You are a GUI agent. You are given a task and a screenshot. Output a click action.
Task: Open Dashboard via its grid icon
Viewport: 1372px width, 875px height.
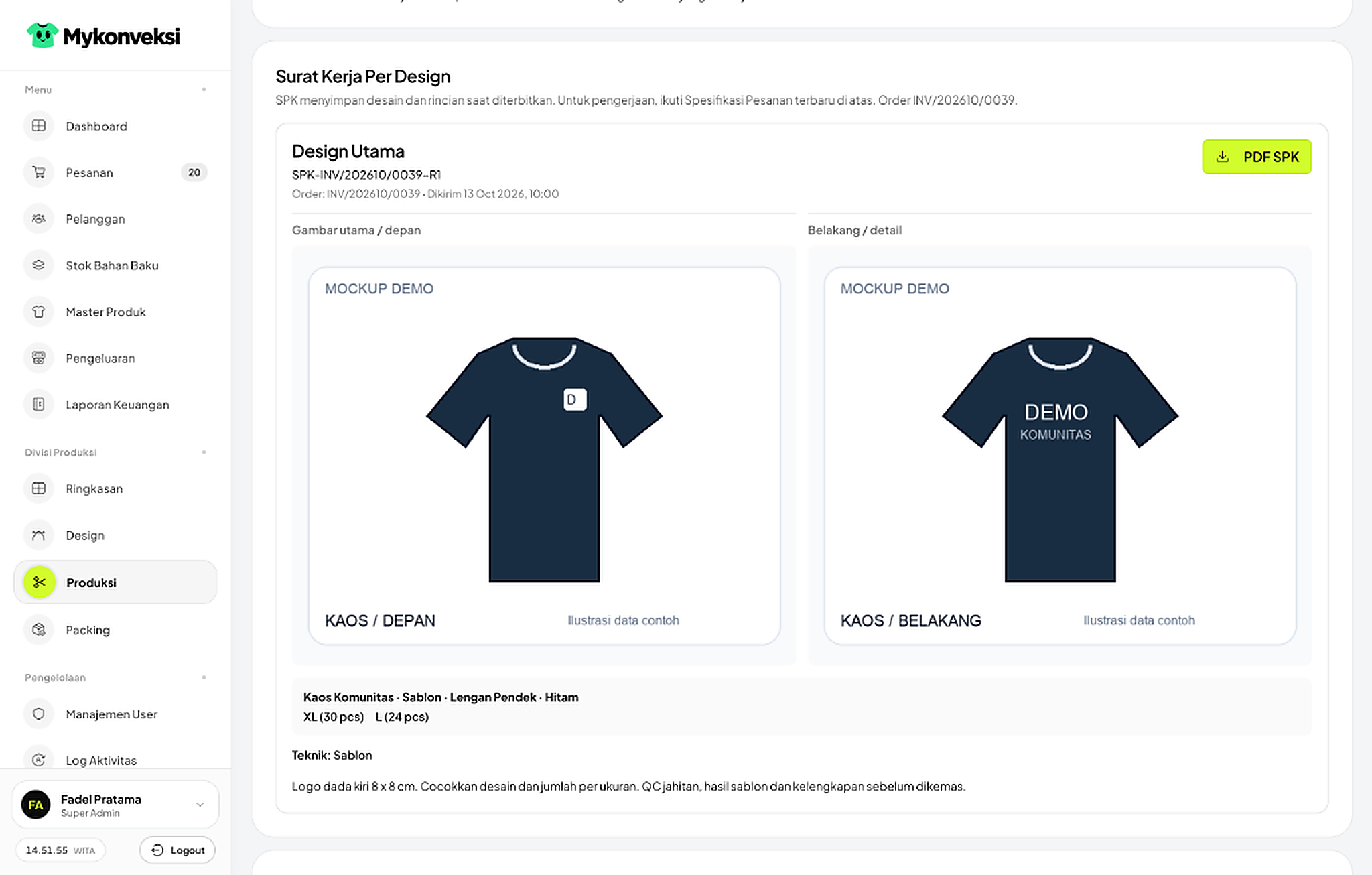pyautogui.click(x=39, y=126)
